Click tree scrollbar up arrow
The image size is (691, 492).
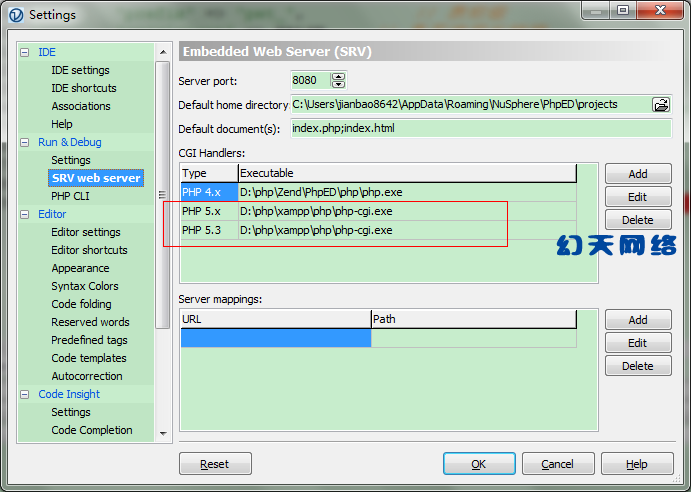163,52
